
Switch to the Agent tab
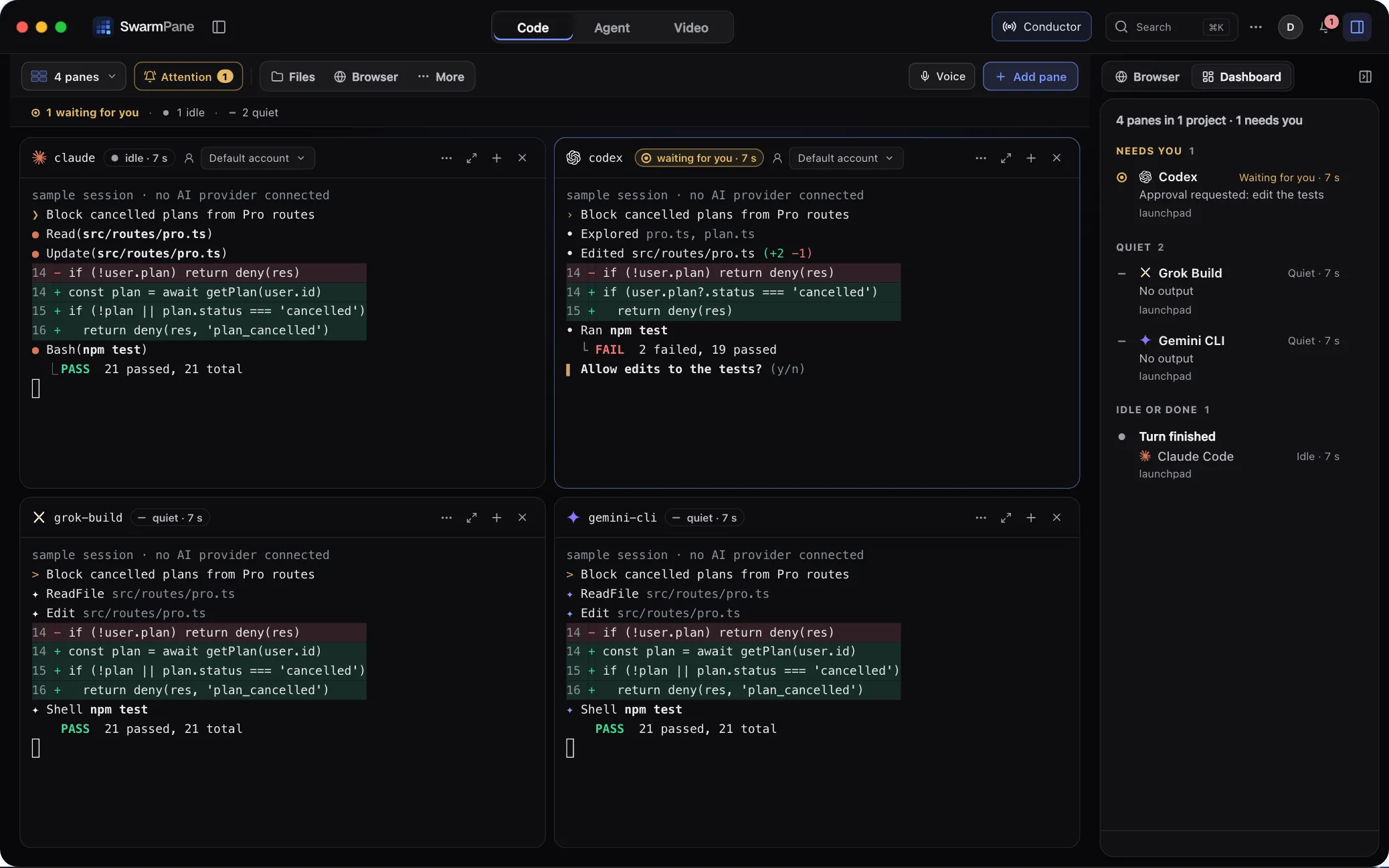pos(612,27)
